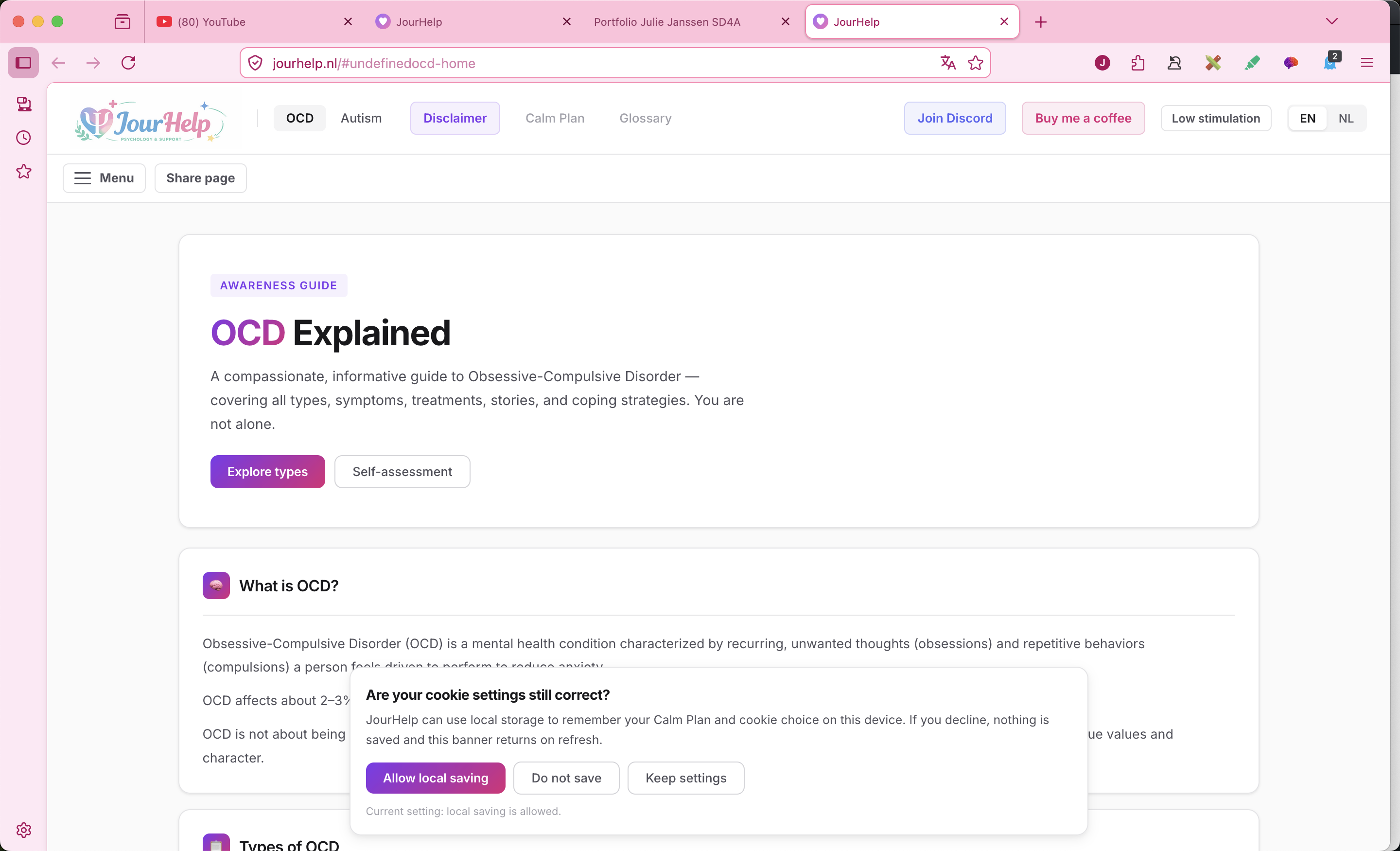
Task: Open the J profile avatar icon
Action: [x=1102, y=63]
